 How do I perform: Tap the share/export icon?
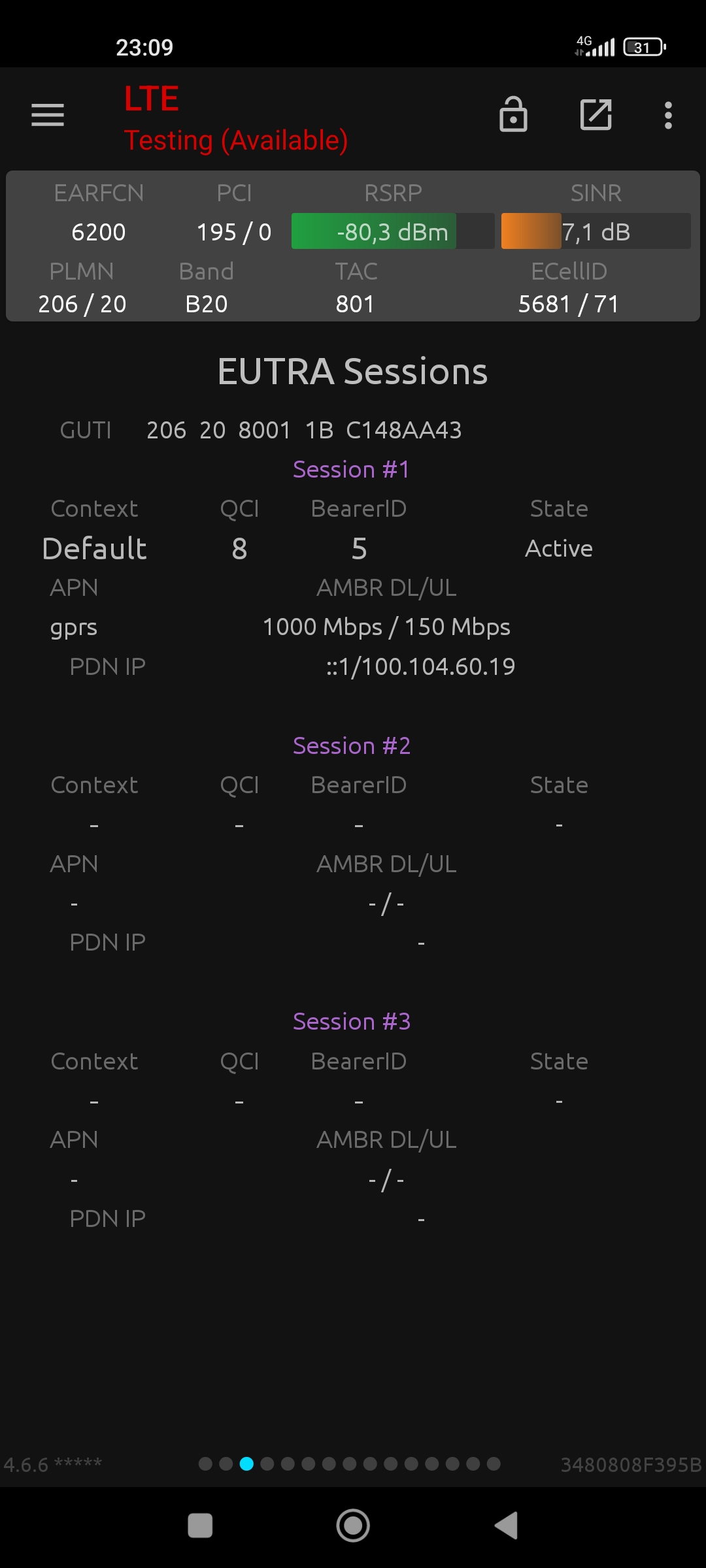(x=596, y=115)
